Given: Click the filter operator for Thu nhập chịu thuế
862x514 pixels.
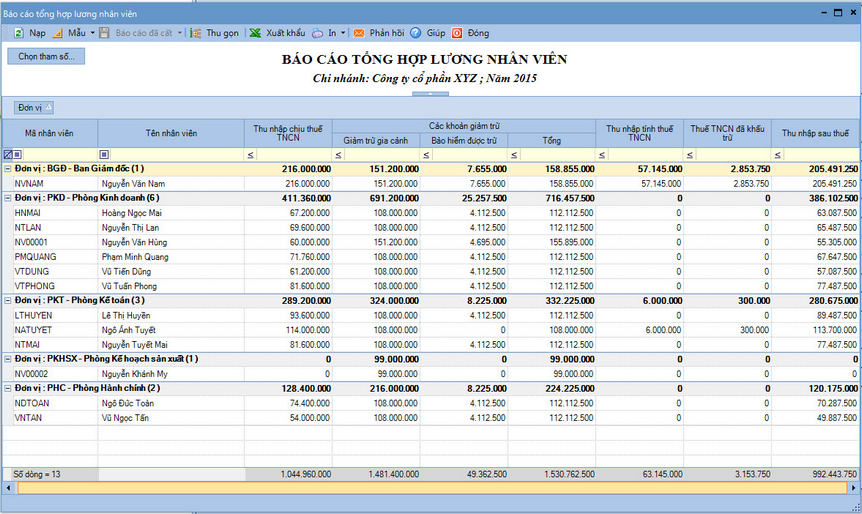Looking at the screenshot, I should (251, 155).
